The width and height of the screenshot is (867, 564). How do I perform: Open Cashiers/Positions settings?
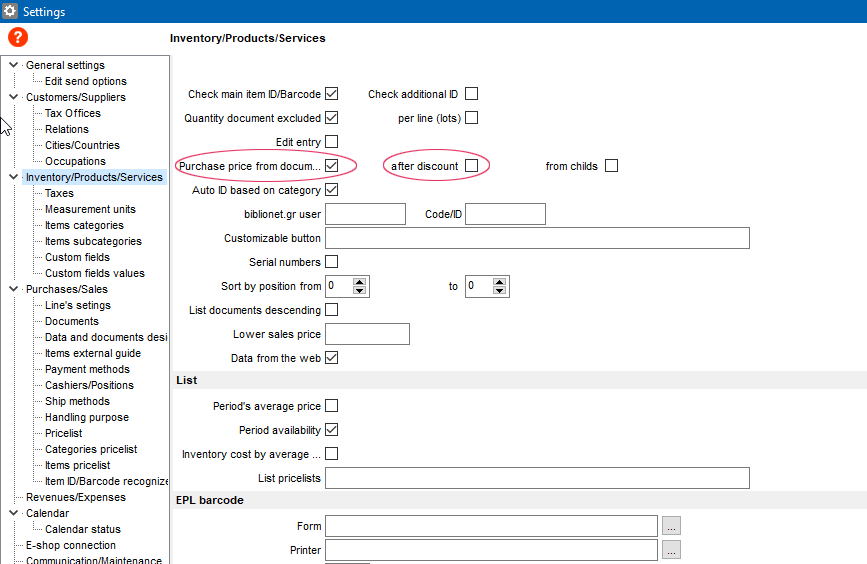89,385
